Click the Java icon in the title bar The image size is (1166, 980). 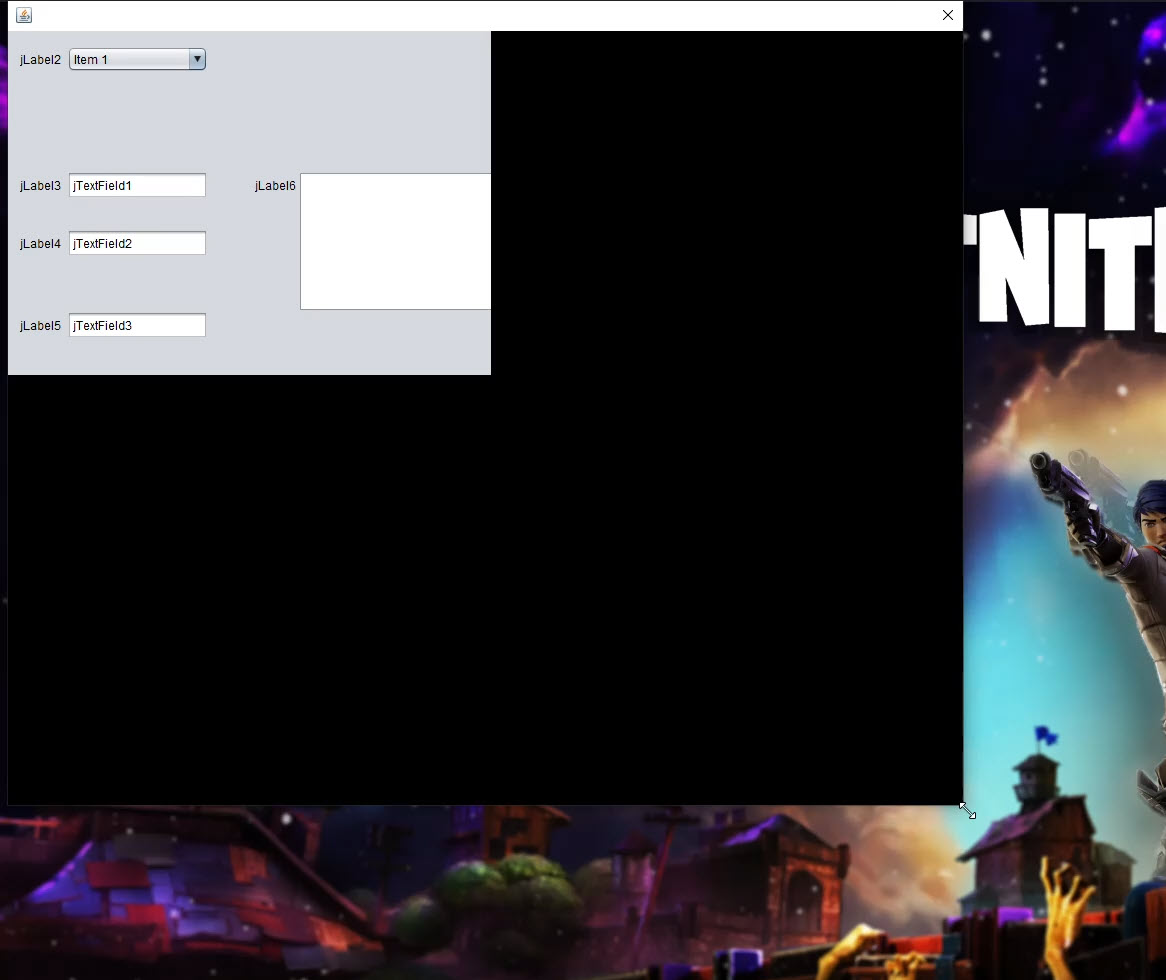point(24,15)
